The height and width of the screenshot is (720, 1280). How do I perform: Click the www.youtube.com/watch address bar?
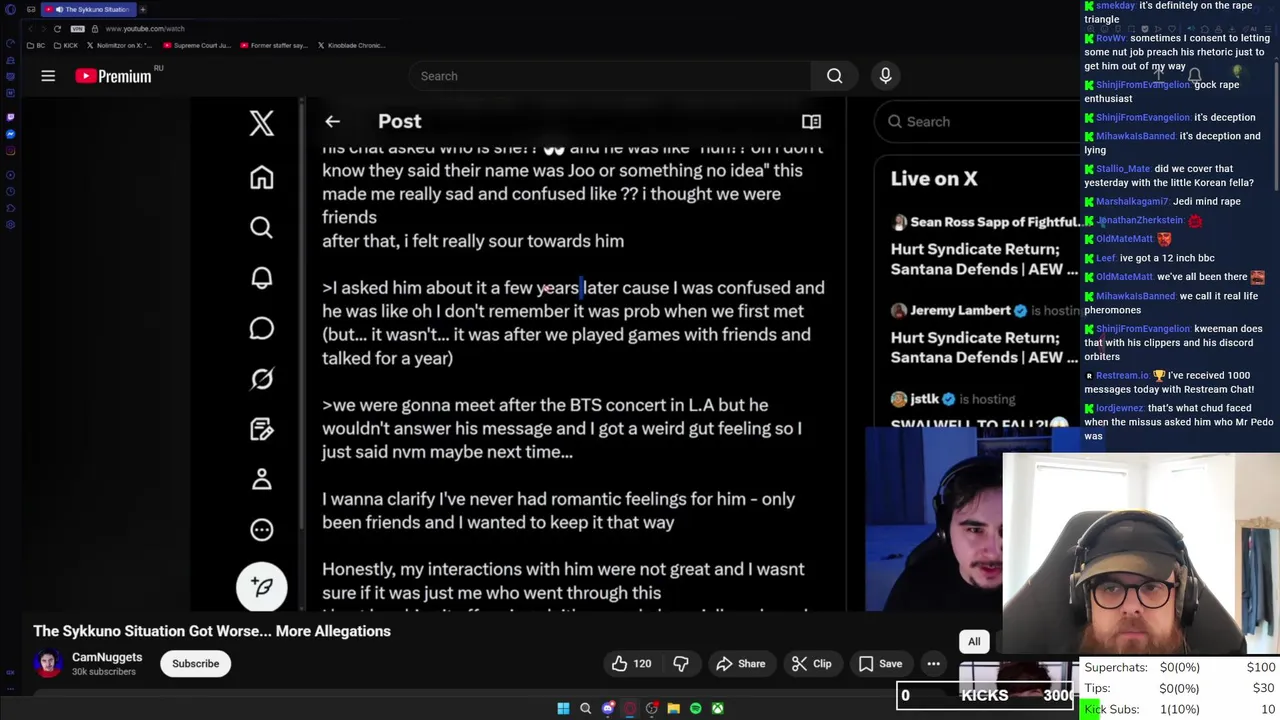[145, 28]
